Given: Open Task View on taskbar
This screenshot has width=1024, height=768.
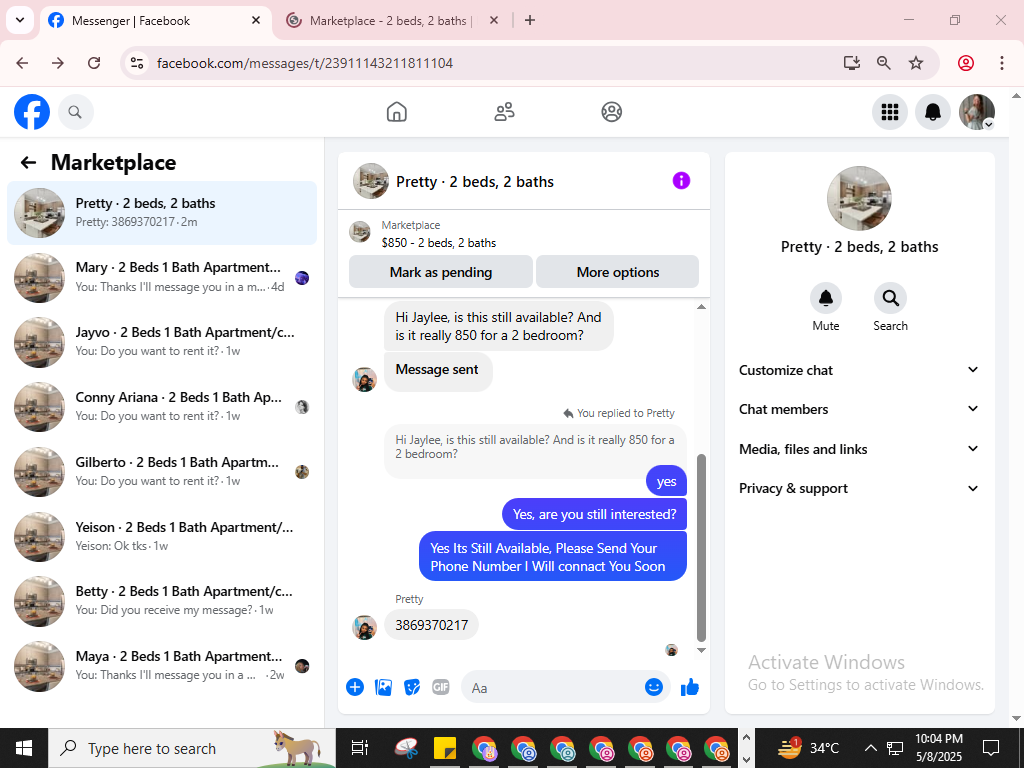Looking at the screenshot, I should (360, 748).
